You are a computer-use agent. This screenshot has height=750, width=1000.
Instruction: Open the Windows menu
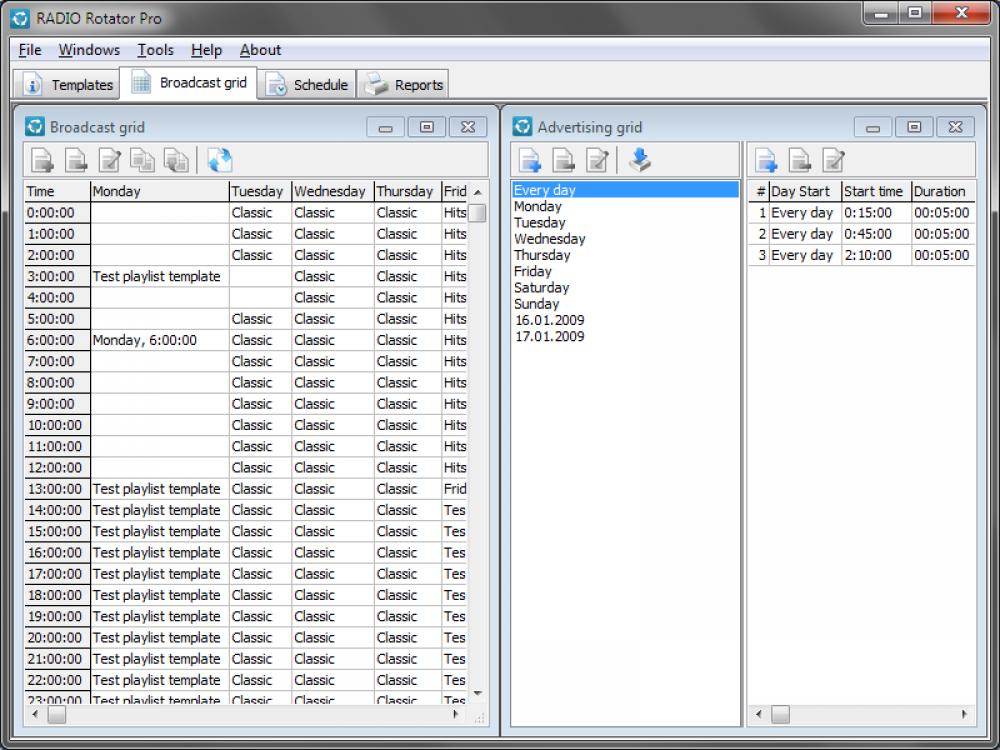click(89, 50)
